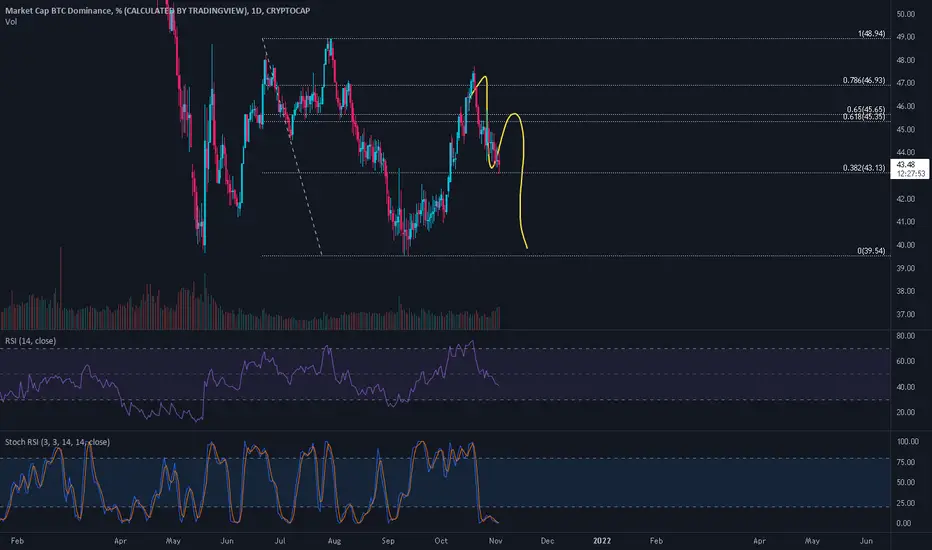Select the Fibonacci level 0(39.54) label
The height and width of the screenshot is (550, 932).
pos(871,251)
